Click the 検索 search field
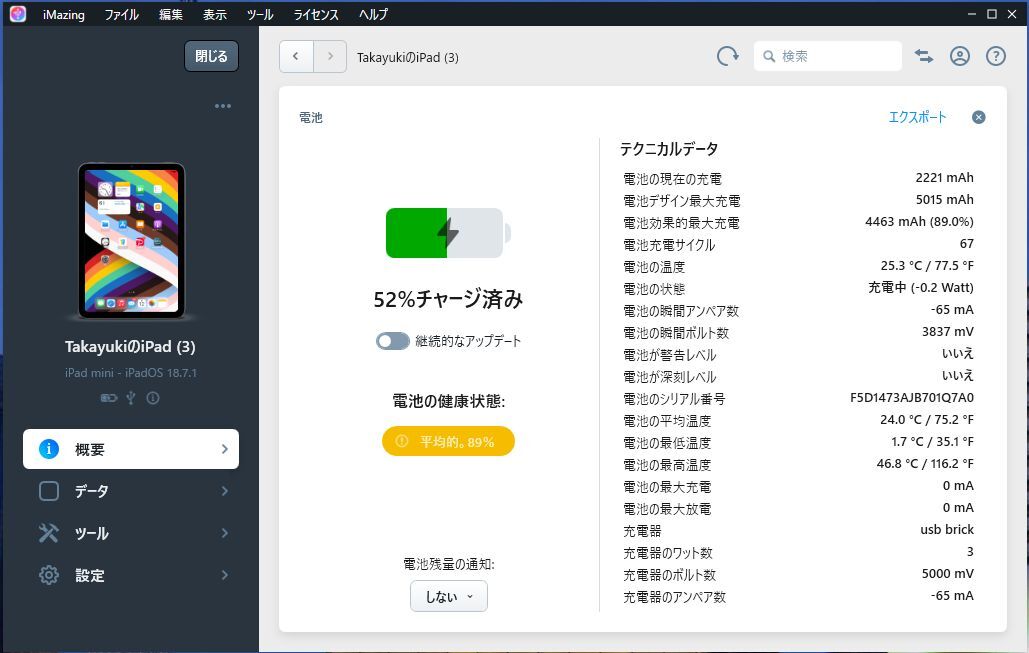The height and width of the screenshot is (653, 1029). point(828,56)
